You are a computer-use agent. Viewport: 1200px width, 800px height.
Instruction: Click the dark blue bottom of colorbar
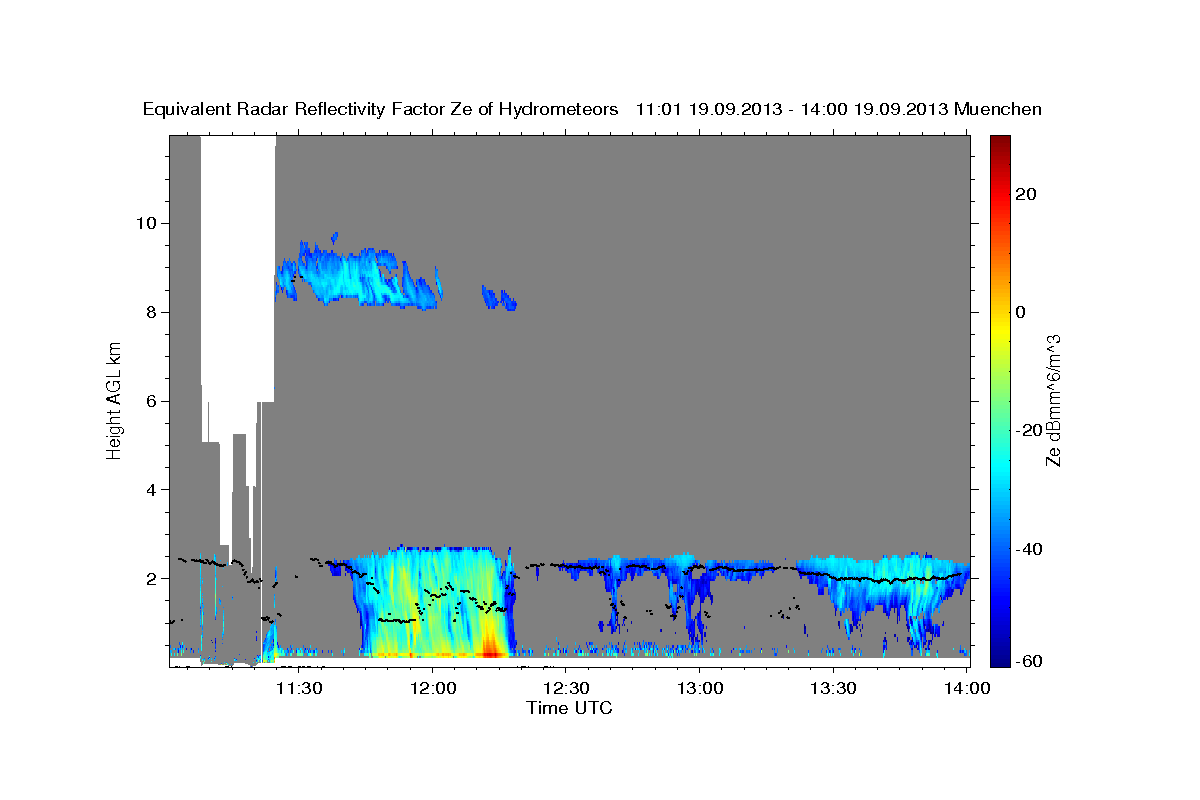[1000, 658]
